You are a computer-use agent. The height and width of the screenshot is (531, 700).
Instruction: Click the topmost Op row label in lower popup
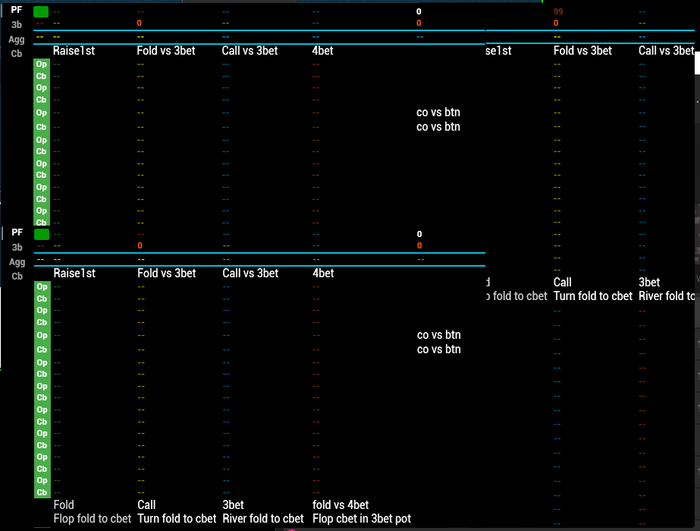(x=42, y=287)
